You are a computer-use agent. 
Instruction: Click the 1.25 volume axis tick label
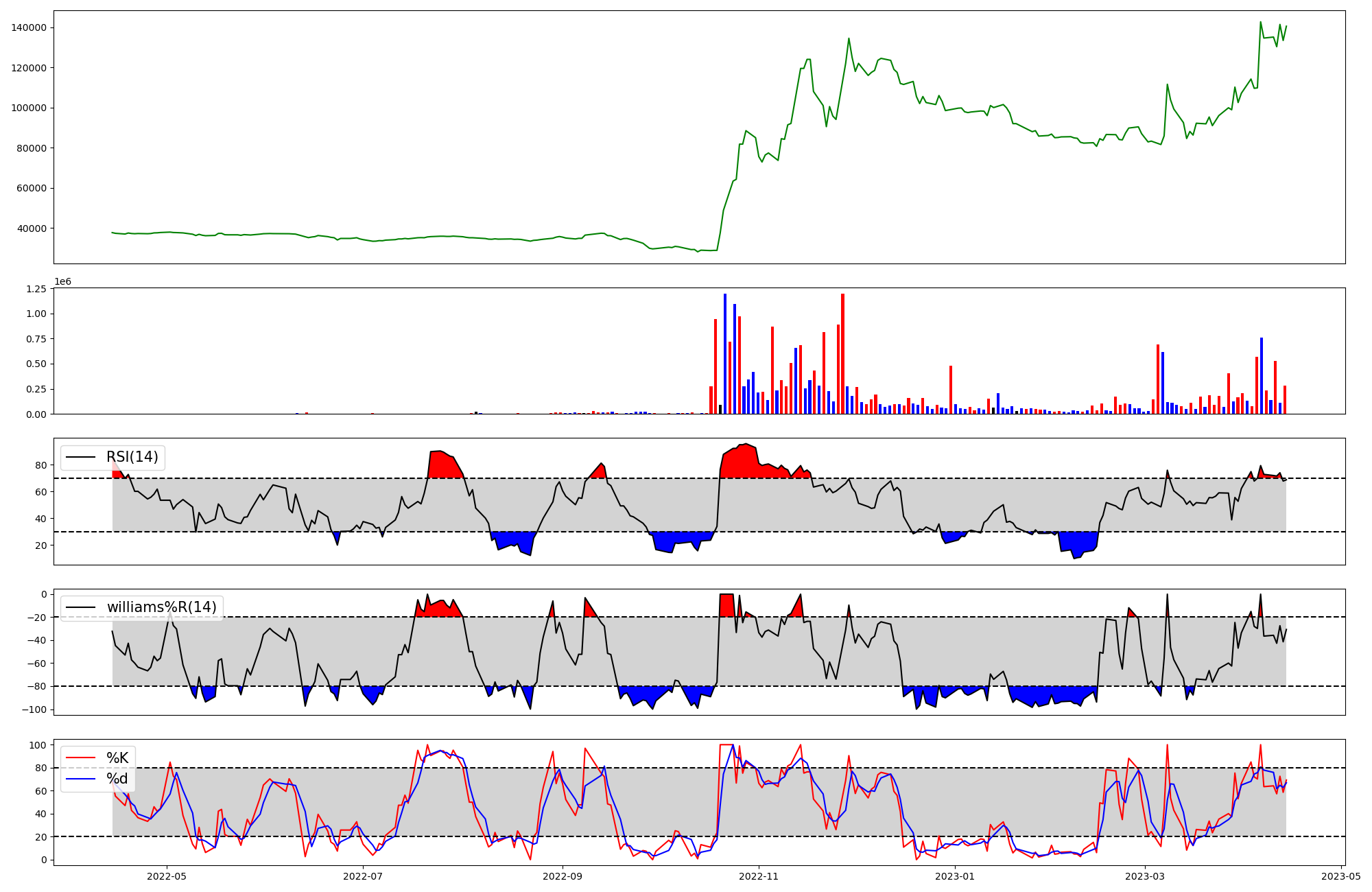35,289
